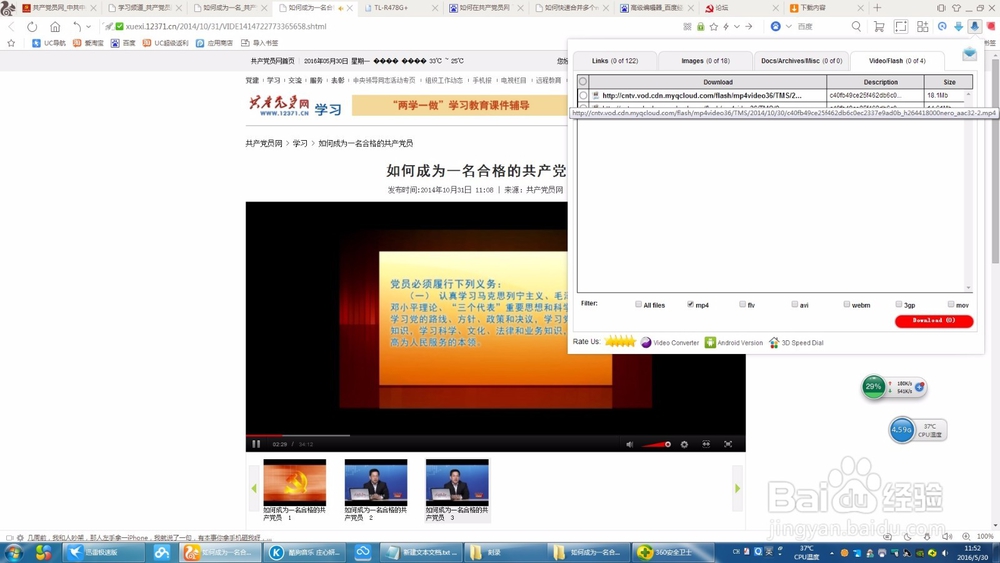This screenshot has height=563, width=1000.
Task: Toggle the lightning speed mode icon
Action: pyautogui.click(x=726, y=27)
